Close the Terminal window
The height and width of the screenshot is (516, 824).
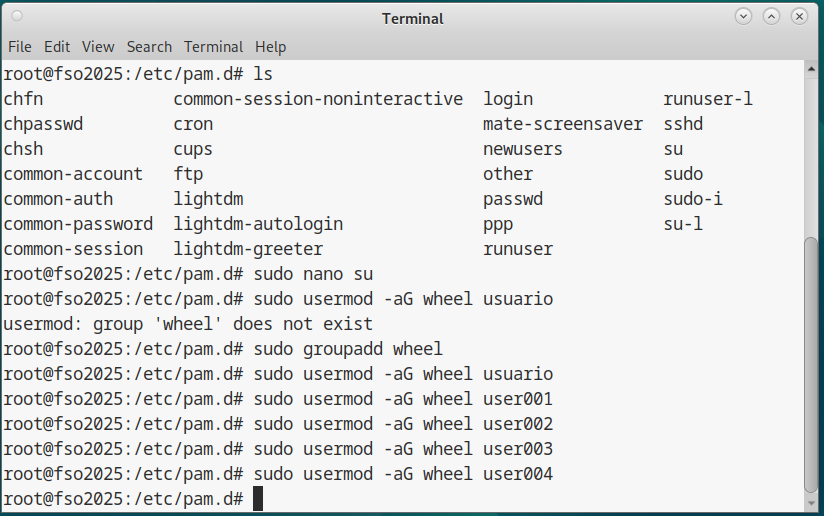[799, 17]
